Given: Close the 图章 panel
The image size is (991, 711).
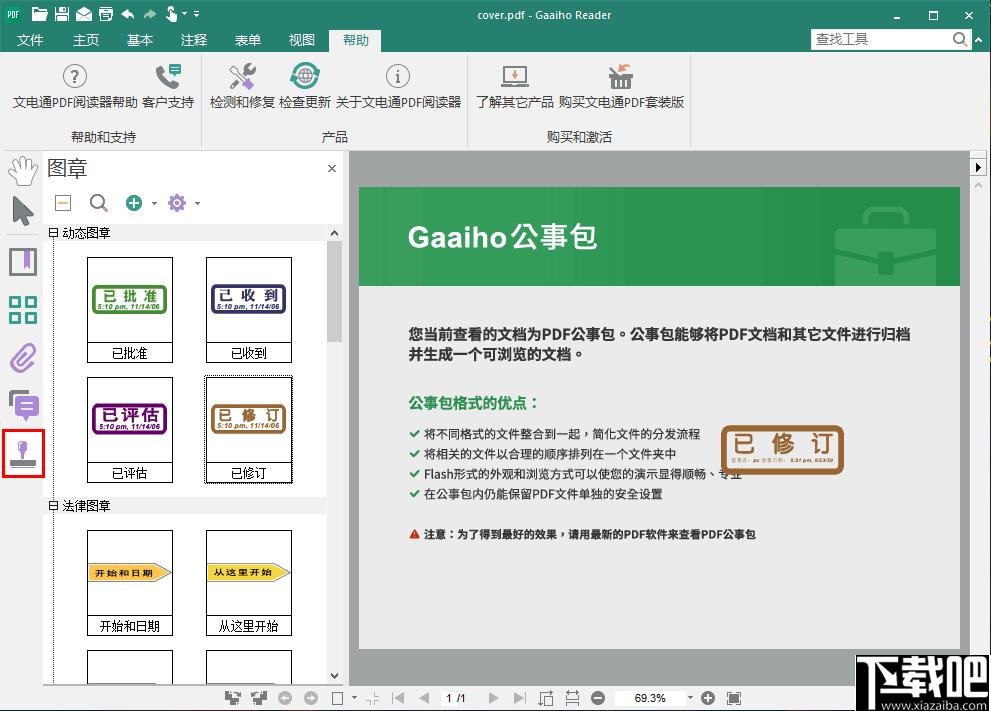Looking at the screenshot, I should point(332,168).
